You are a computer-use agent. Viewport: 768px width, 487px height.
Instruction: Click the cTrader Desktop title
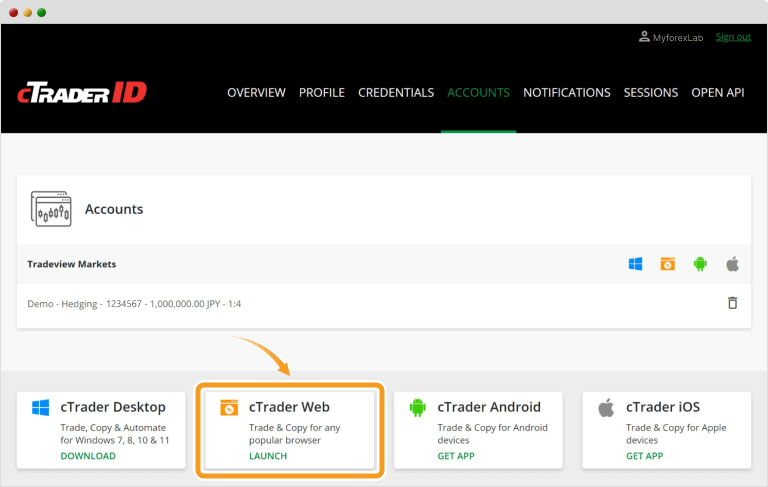(113, 407)
